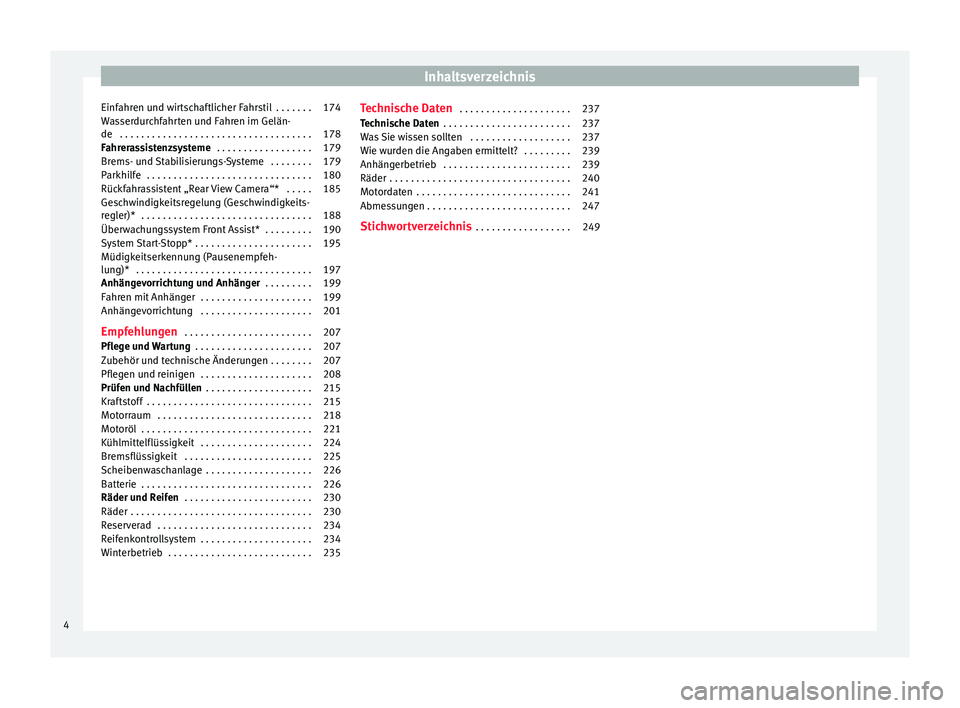This screenshot has height=708, width=960.
Task: Click the 'Motoröl' entry
Action: (220, 429)
